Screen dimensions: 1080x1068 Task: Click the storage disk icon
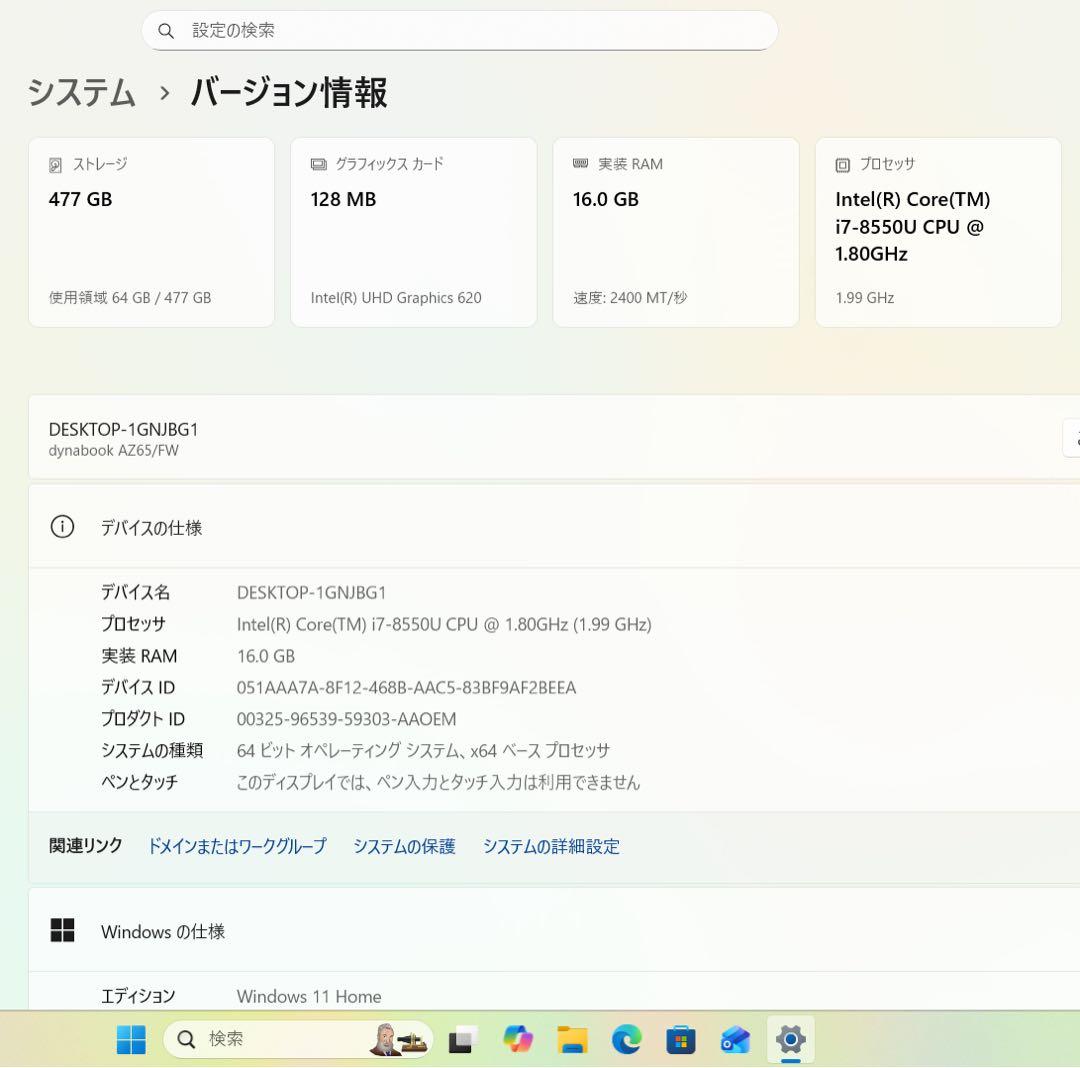55,165
